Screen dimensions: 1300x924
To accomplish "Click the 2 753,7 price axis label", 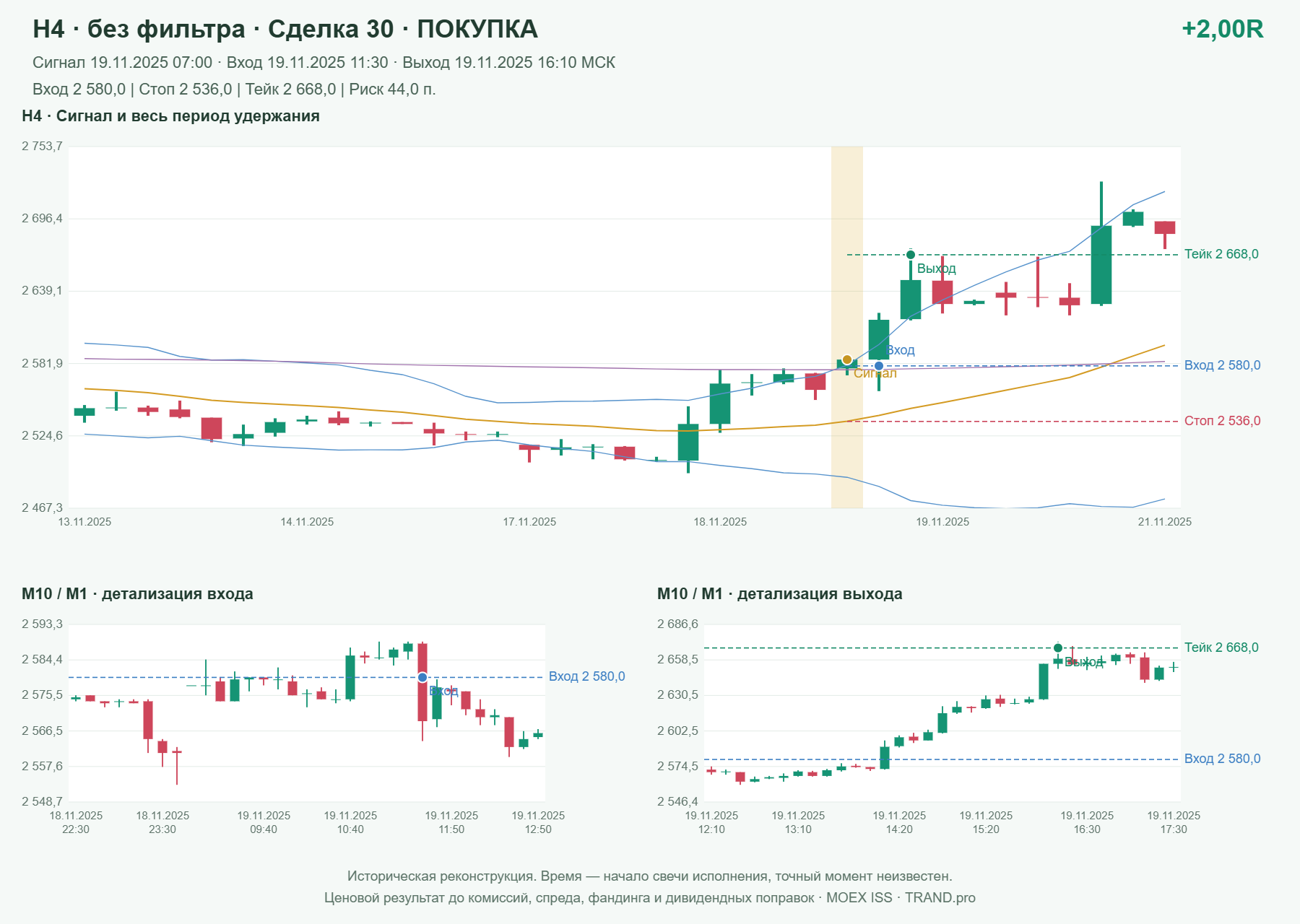I will coord(42,147).
